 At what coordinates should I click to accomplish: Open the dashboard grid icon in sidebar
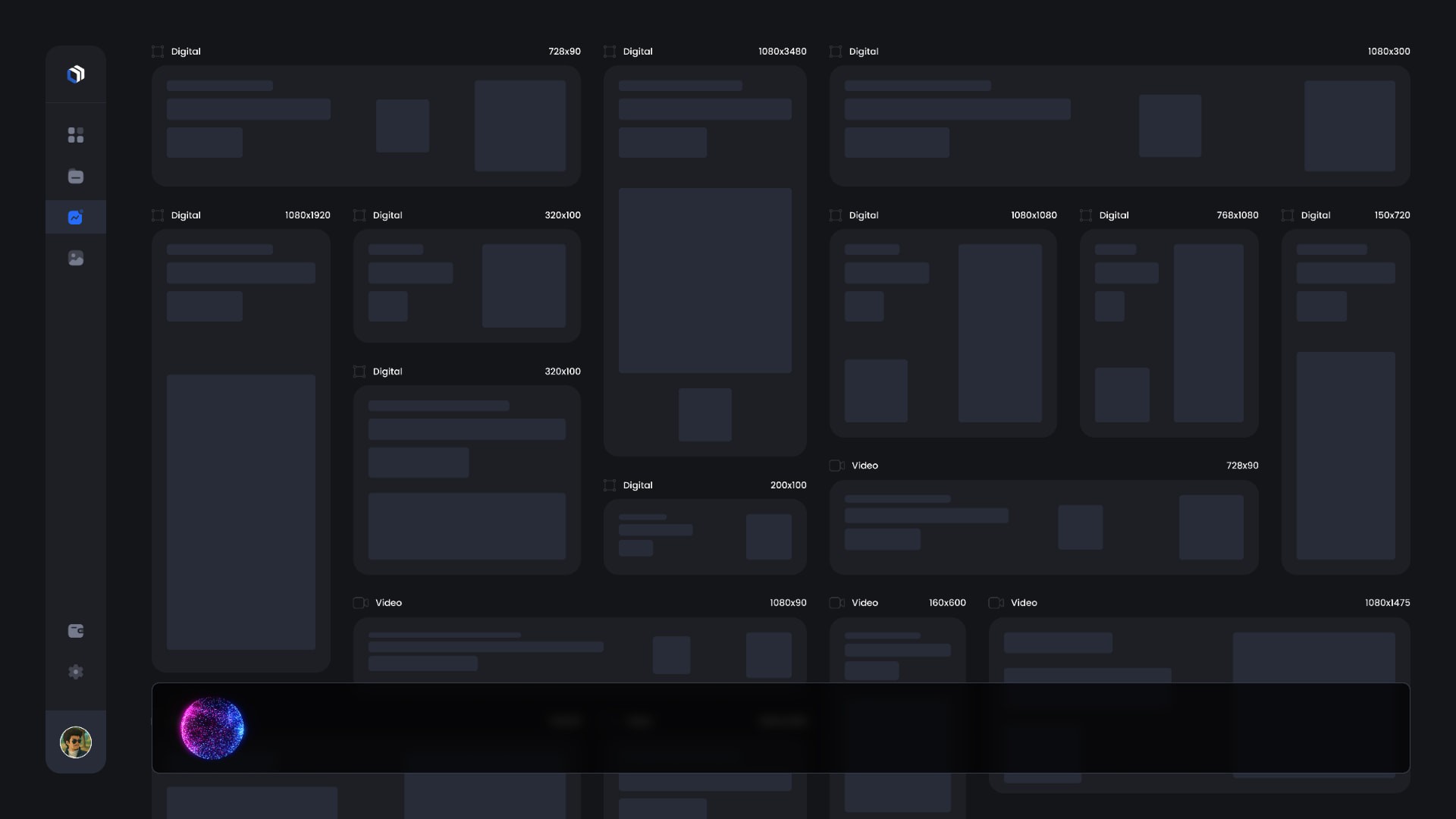76,135
